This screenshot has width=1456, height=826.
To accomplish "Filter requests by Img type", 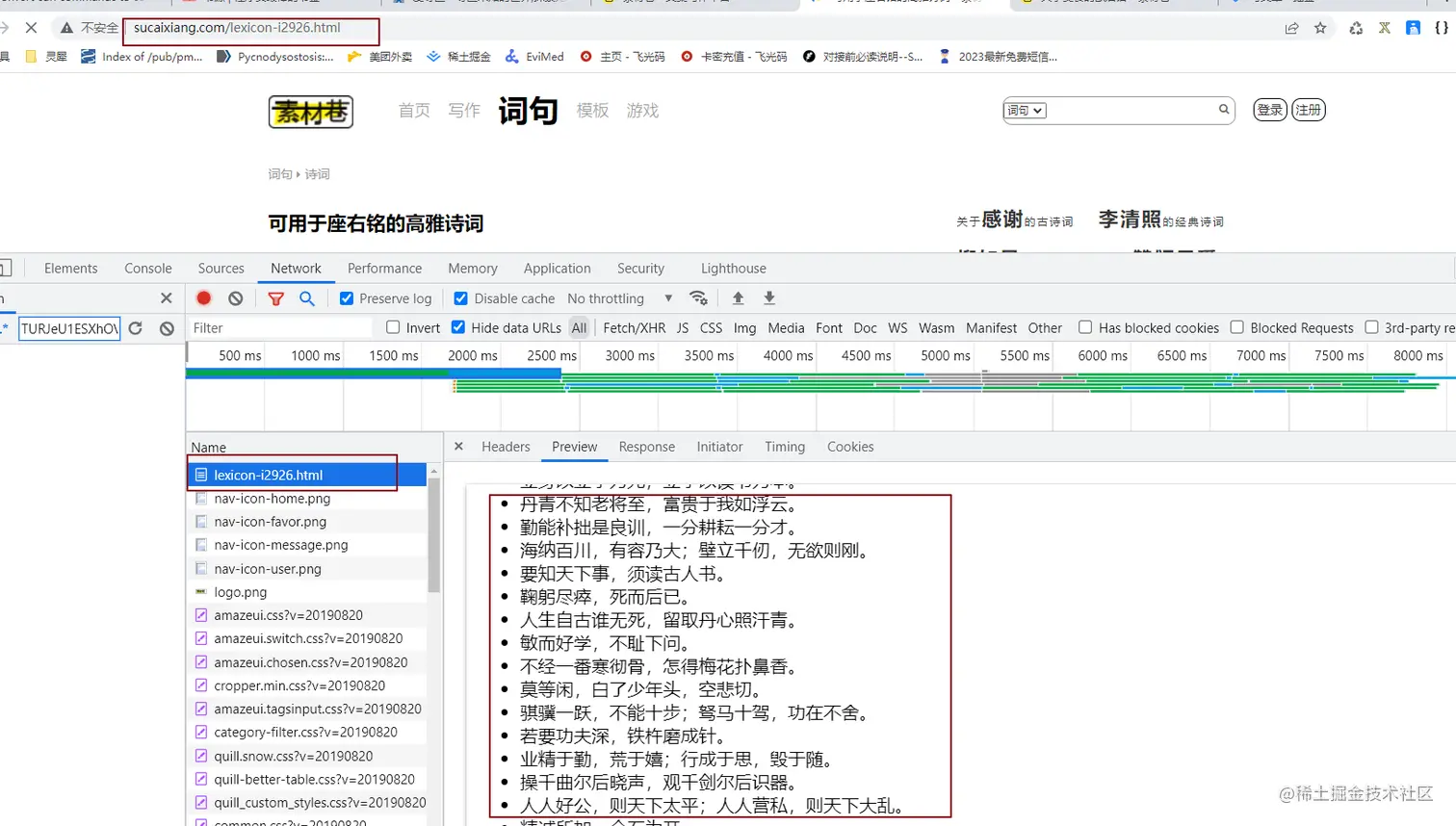I will pyautogui.click(x=745, y=328).
